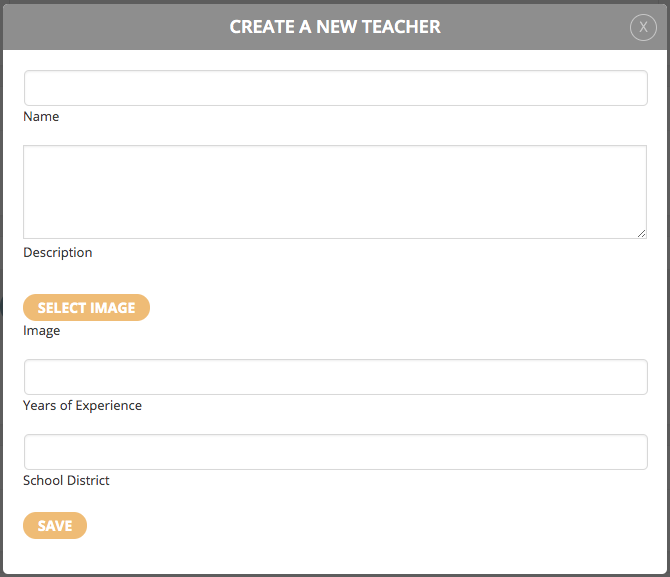The height and width of the screenshot is (577, 670).
Task: Click empty space right of Select Image
Action: click(x=385, y=307)
